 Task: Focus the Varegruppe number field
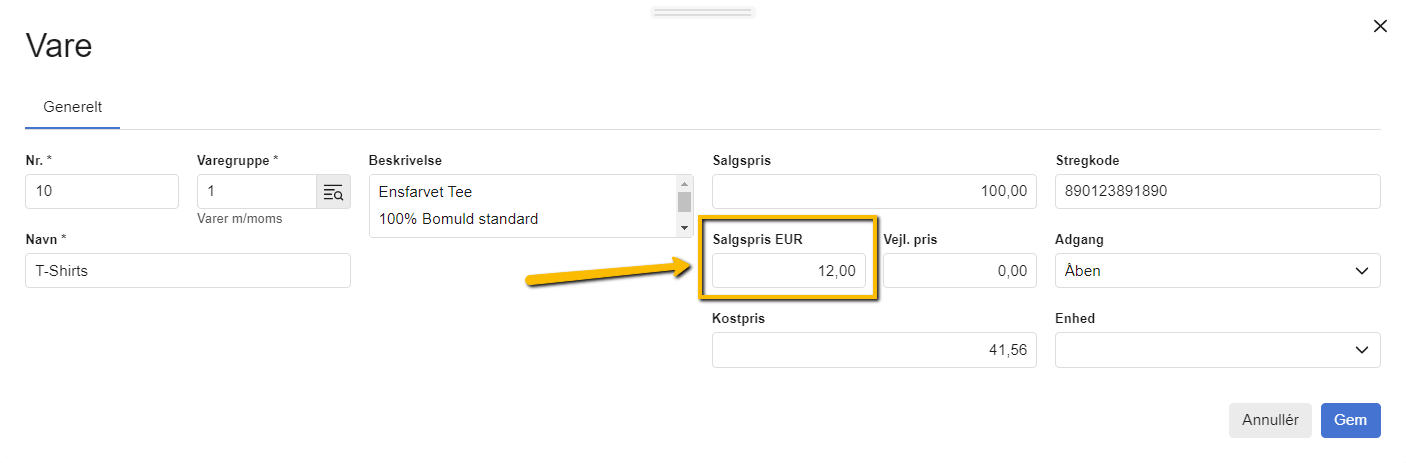coord(257,192)
